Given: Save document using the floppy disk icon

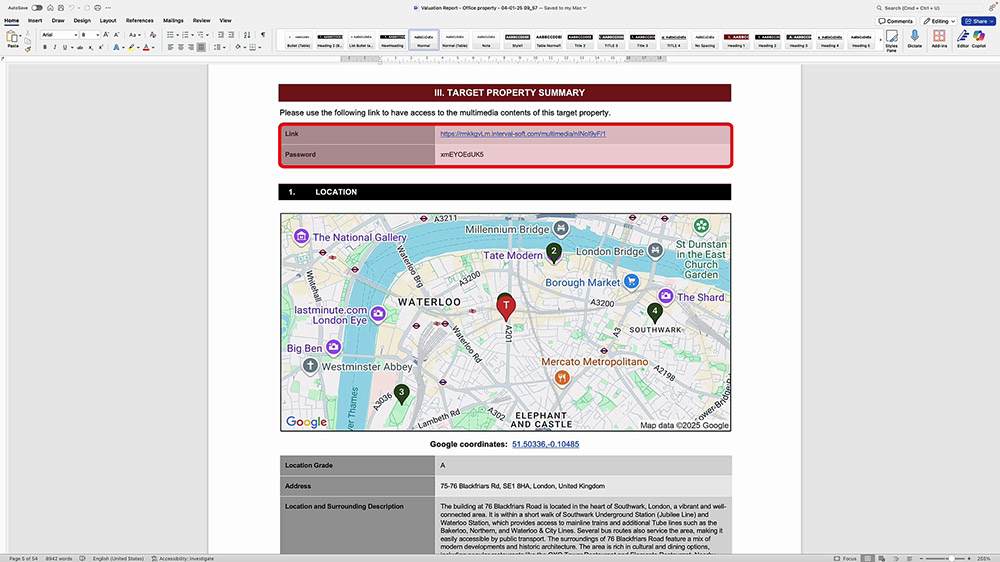Looking at the screenshot, I should click(x=61, y=8).
